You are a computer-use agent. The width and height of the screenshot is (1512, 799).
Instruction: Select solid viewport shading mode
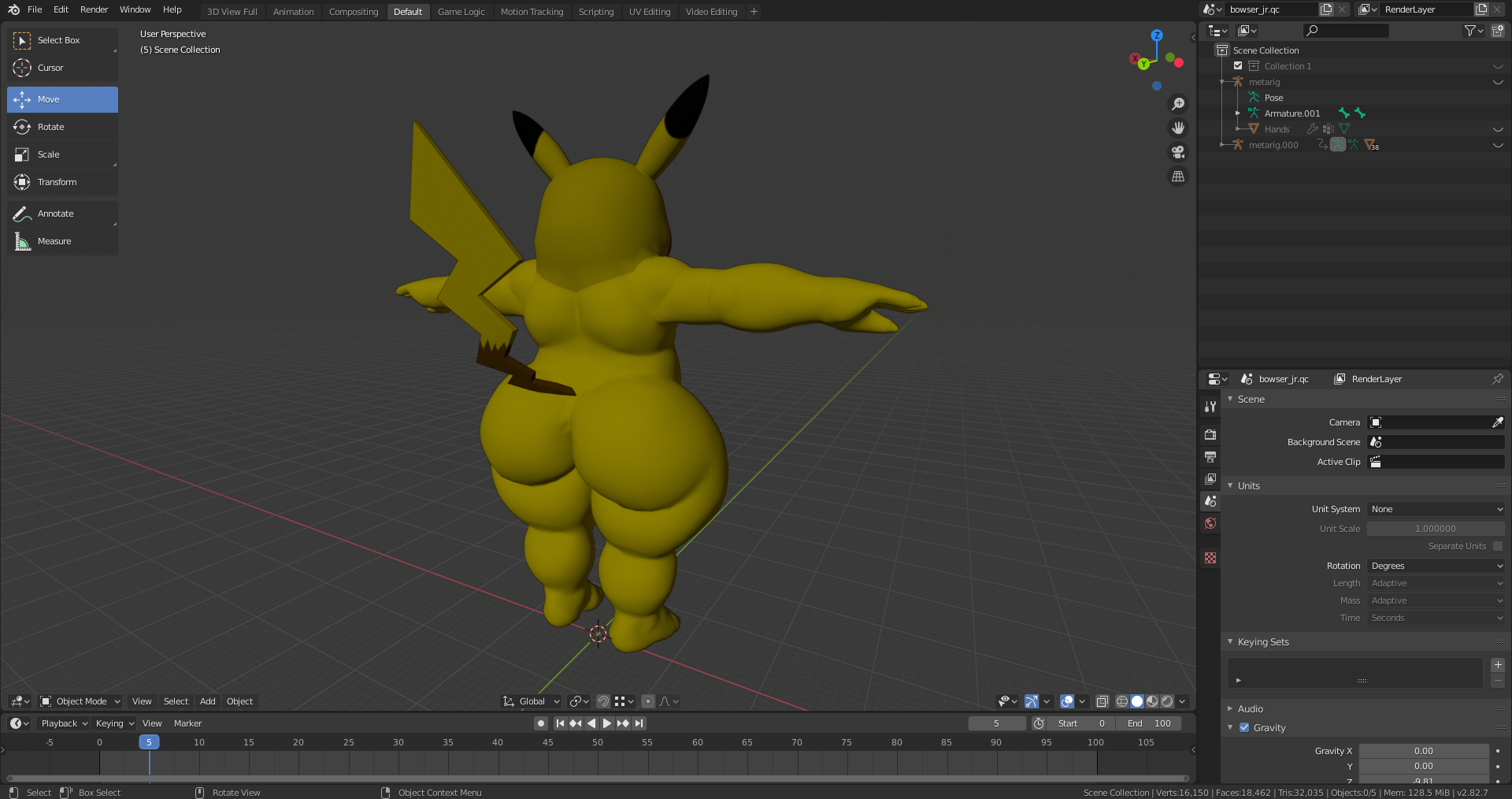coord(1137,701)
